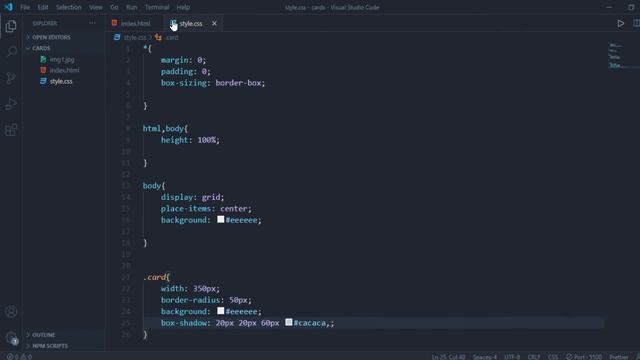
Task: Open the Manage gear icon
Action: pos(11,338)
